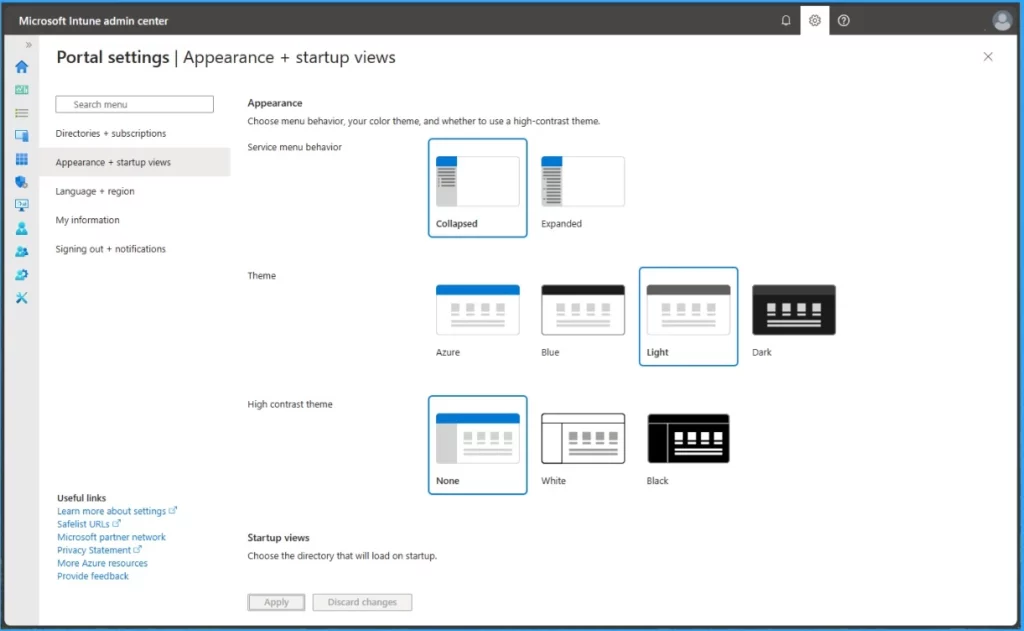Open the Devices icon in the sidebar
This screenshot has width=1024, height=631.
click(x=22, y=136)
